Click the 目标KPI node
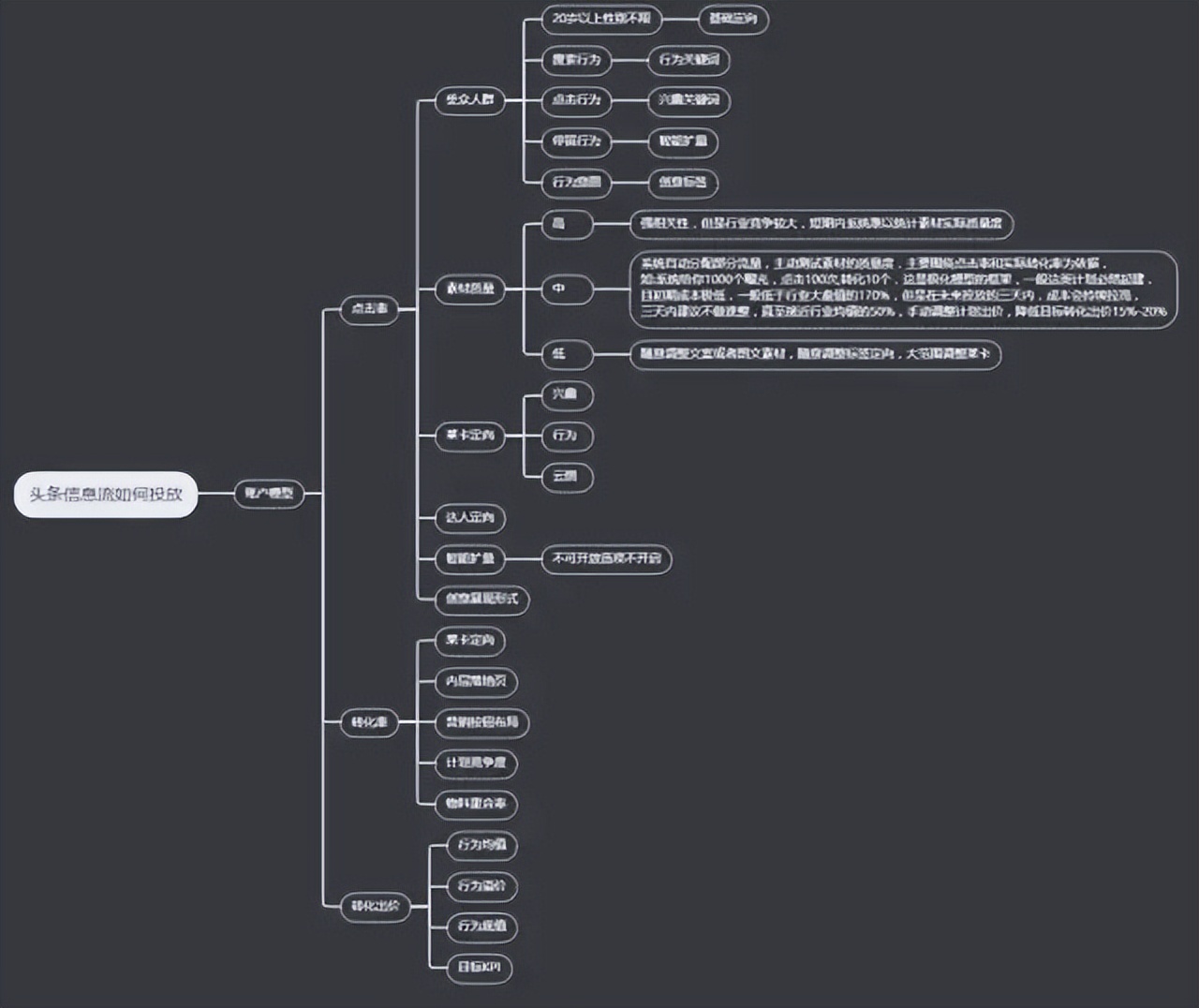 tap(480, 968)
